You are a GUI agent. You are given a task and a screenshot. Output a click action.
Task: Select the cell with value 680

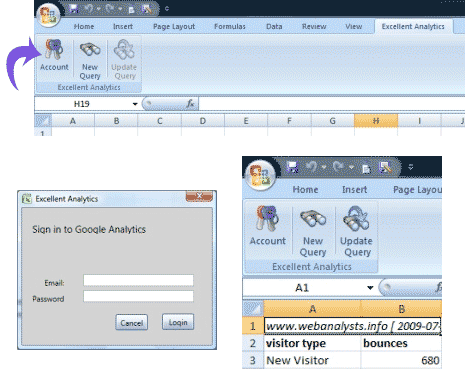pyautogui.click(x=401, y=360)
